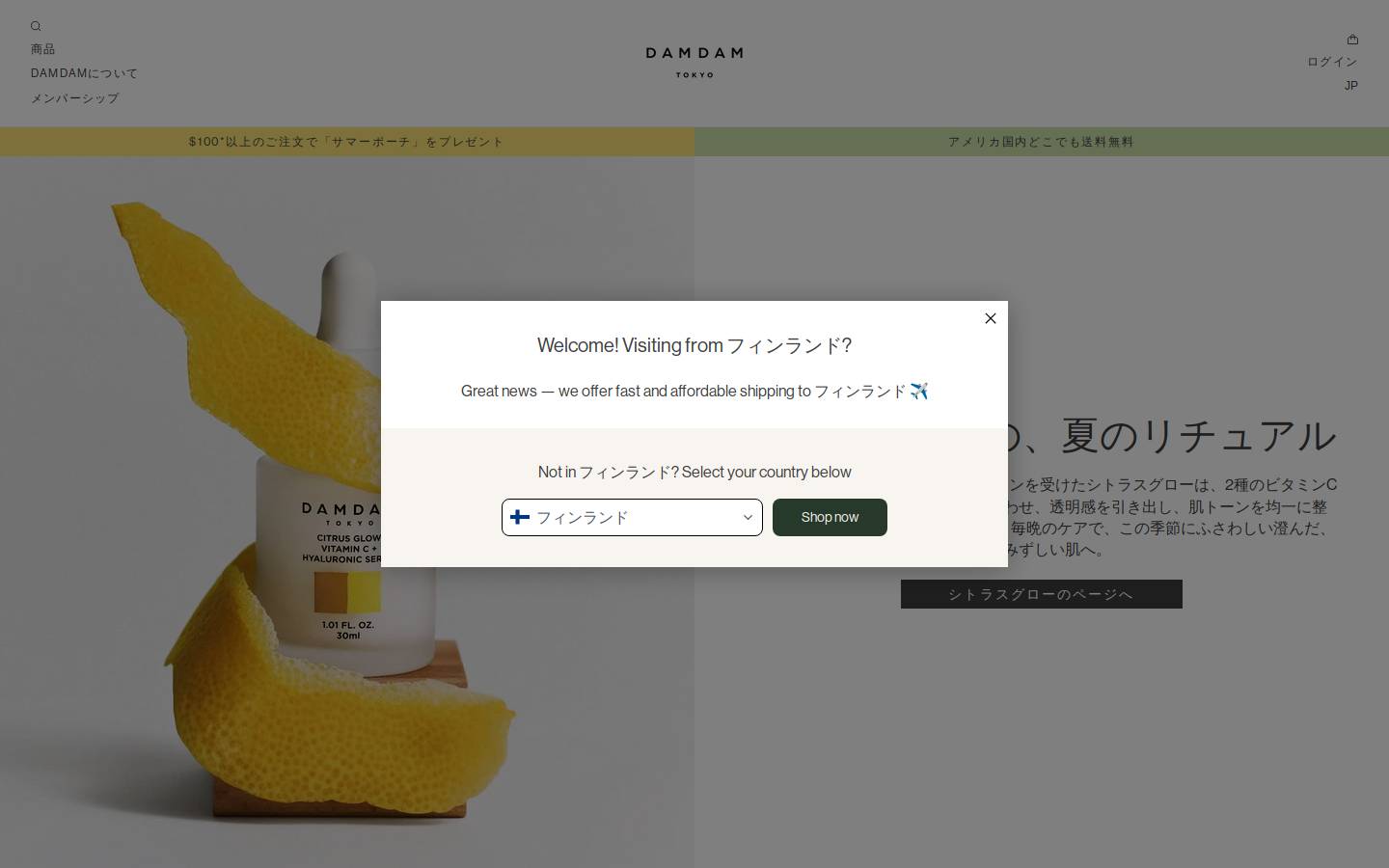The height and width of the screenshot is (868, 1389).
Task: Click the サマーポーチ promotion banner
Action: [346, 142]
